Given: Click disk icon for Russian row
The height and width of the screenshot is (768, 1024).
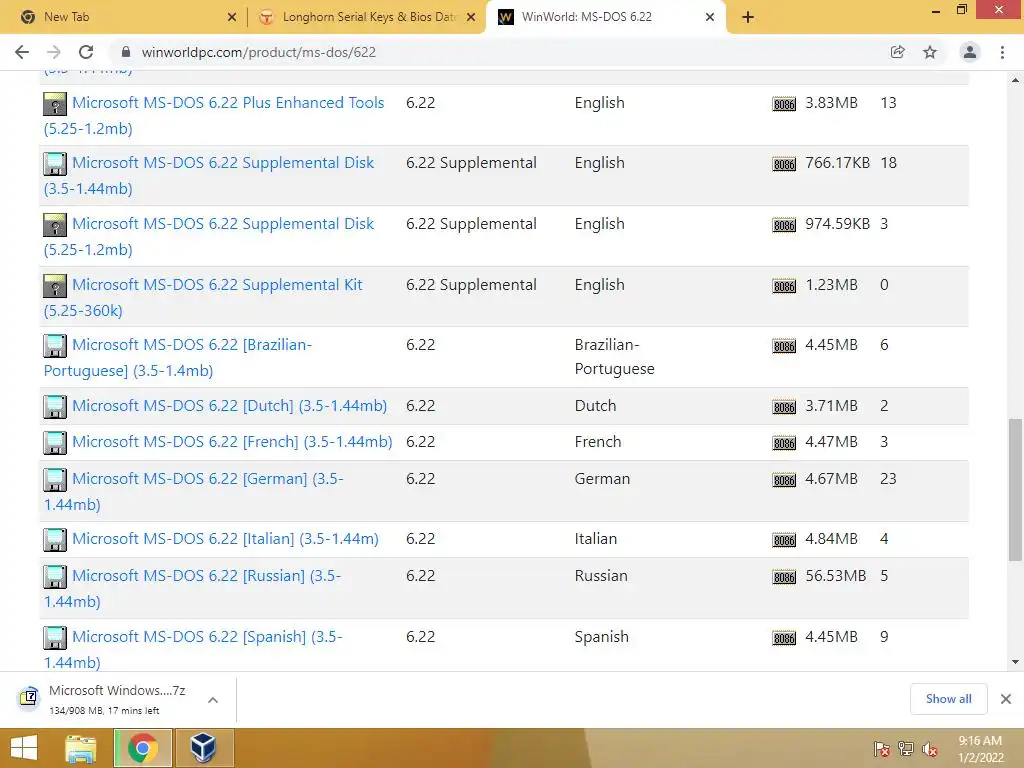Looking at the screenshot, I should [x=55, y=577].
